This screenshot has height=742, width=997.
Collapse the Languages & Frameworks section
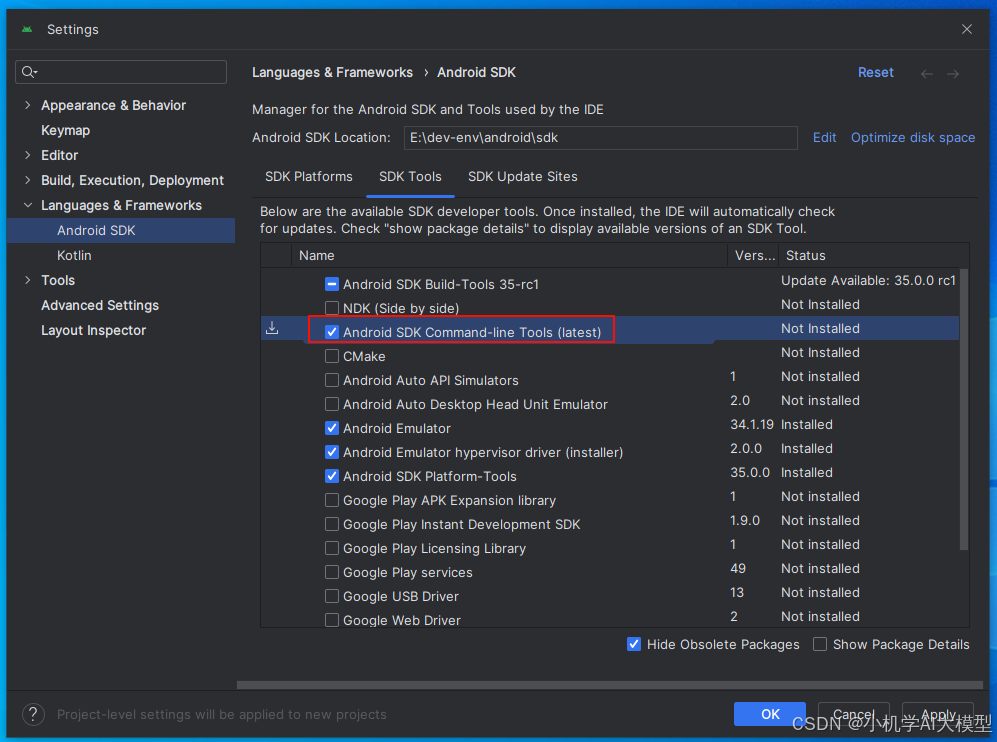[x=27, y=205]
